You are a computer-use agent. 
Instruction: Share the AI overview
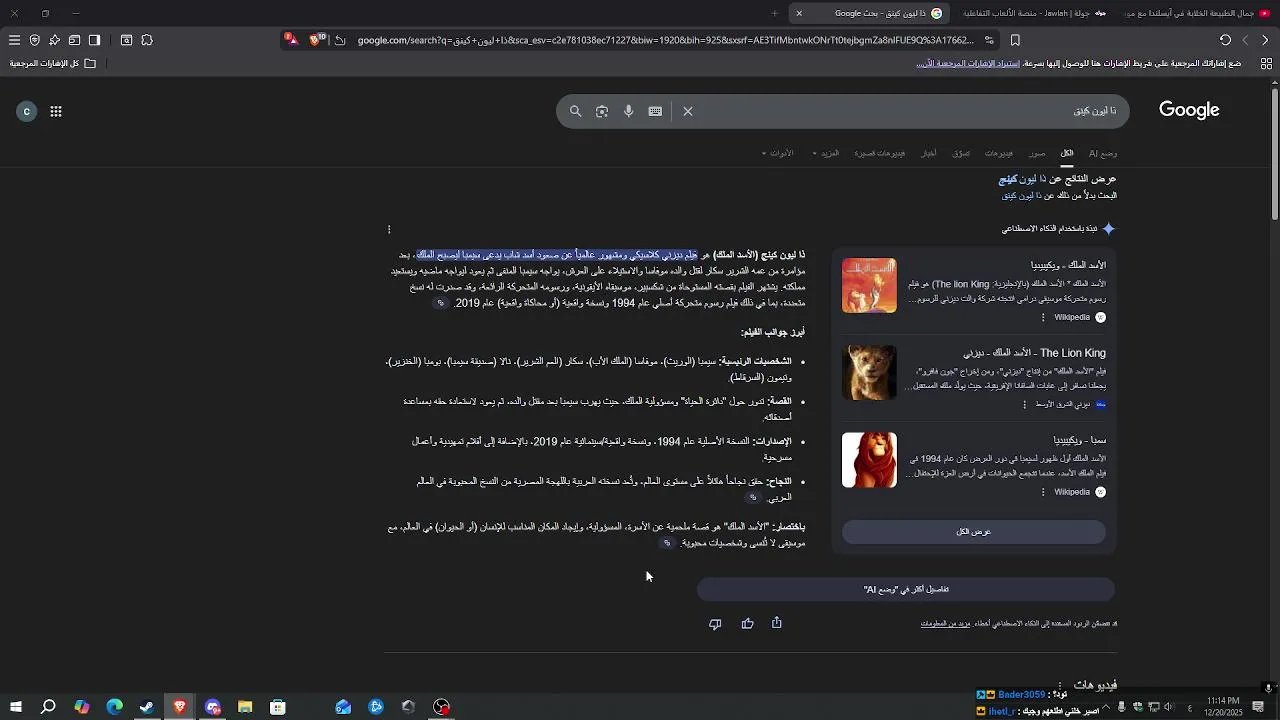[777, 623]
